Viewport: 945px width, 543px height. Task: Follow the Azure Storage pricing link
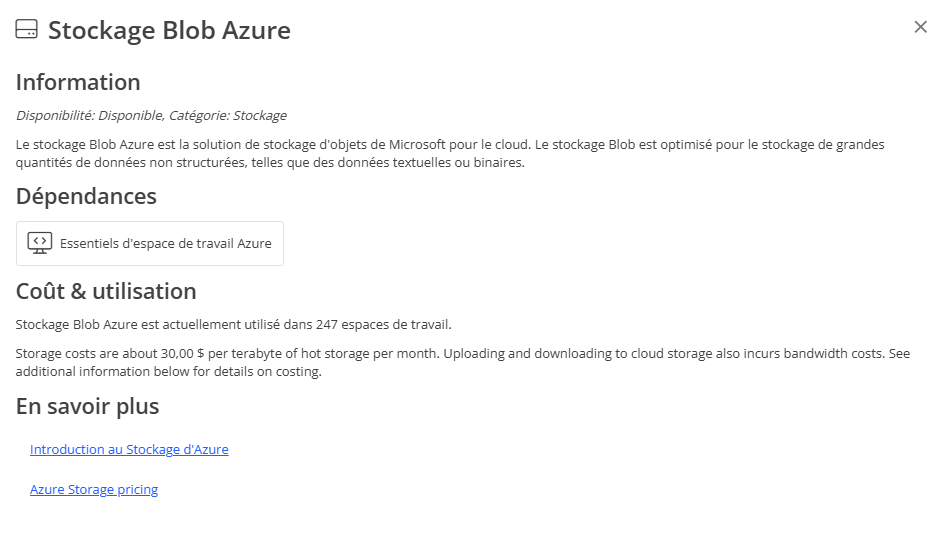point(94,490)
